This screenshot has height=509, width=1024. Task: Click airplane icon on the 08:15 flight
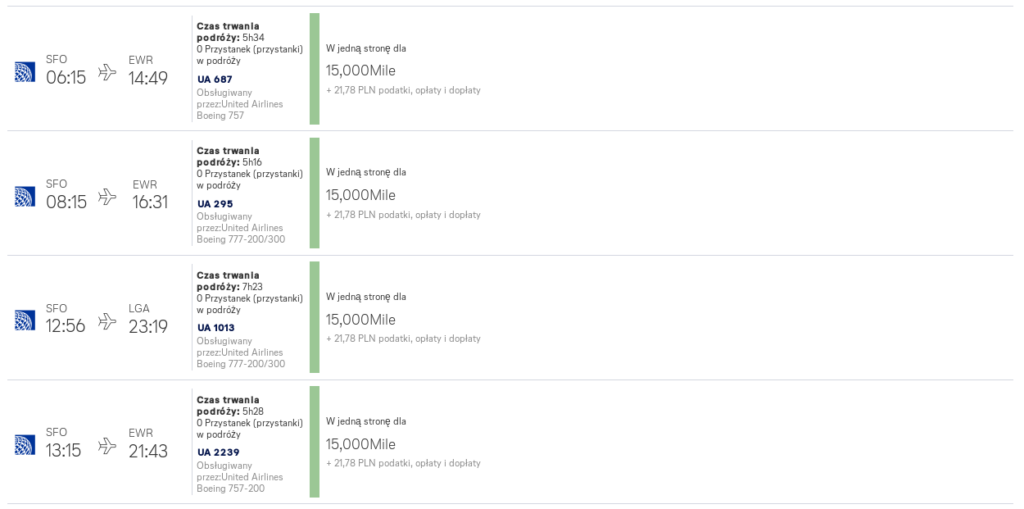coord(107,196)
